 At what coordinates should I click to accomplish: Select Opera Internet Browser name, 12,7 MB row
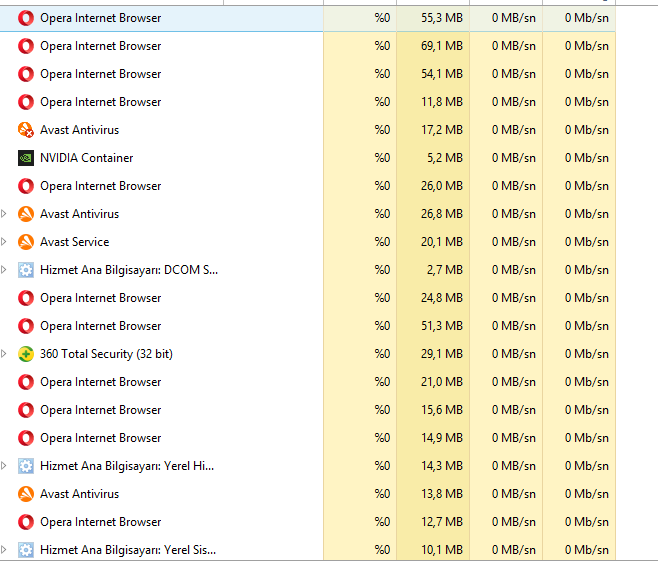pos(101,522)
